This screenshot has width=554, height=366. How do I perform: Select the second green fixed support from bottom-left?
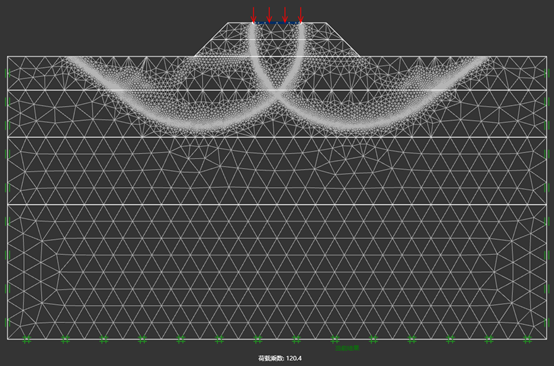click(65, 340)
